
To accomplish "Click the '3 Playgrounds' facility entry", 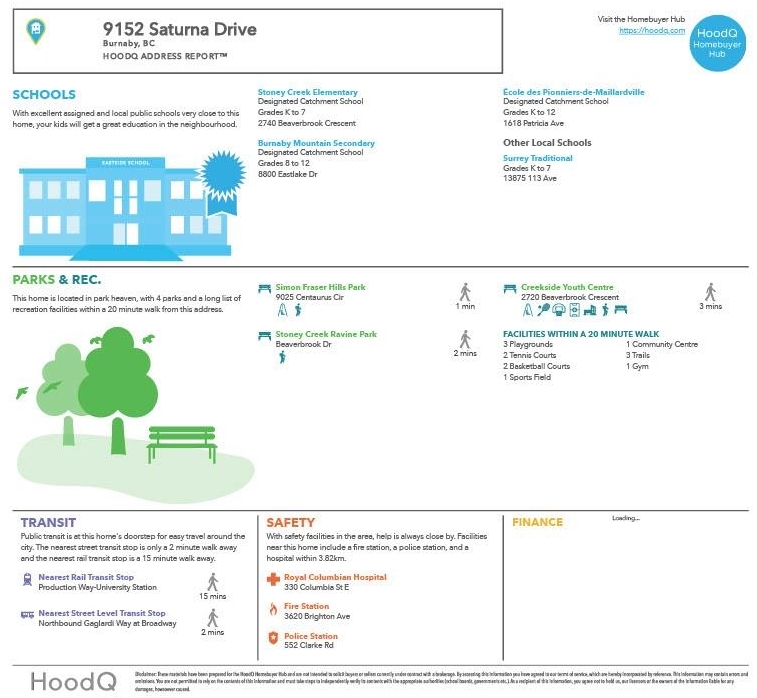I will (528, 344).
